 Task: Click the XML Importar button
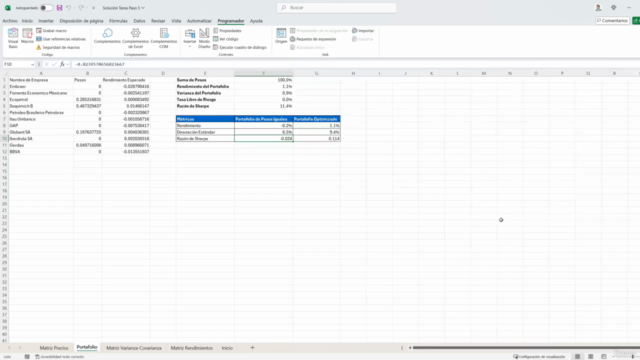pos(363,31)
